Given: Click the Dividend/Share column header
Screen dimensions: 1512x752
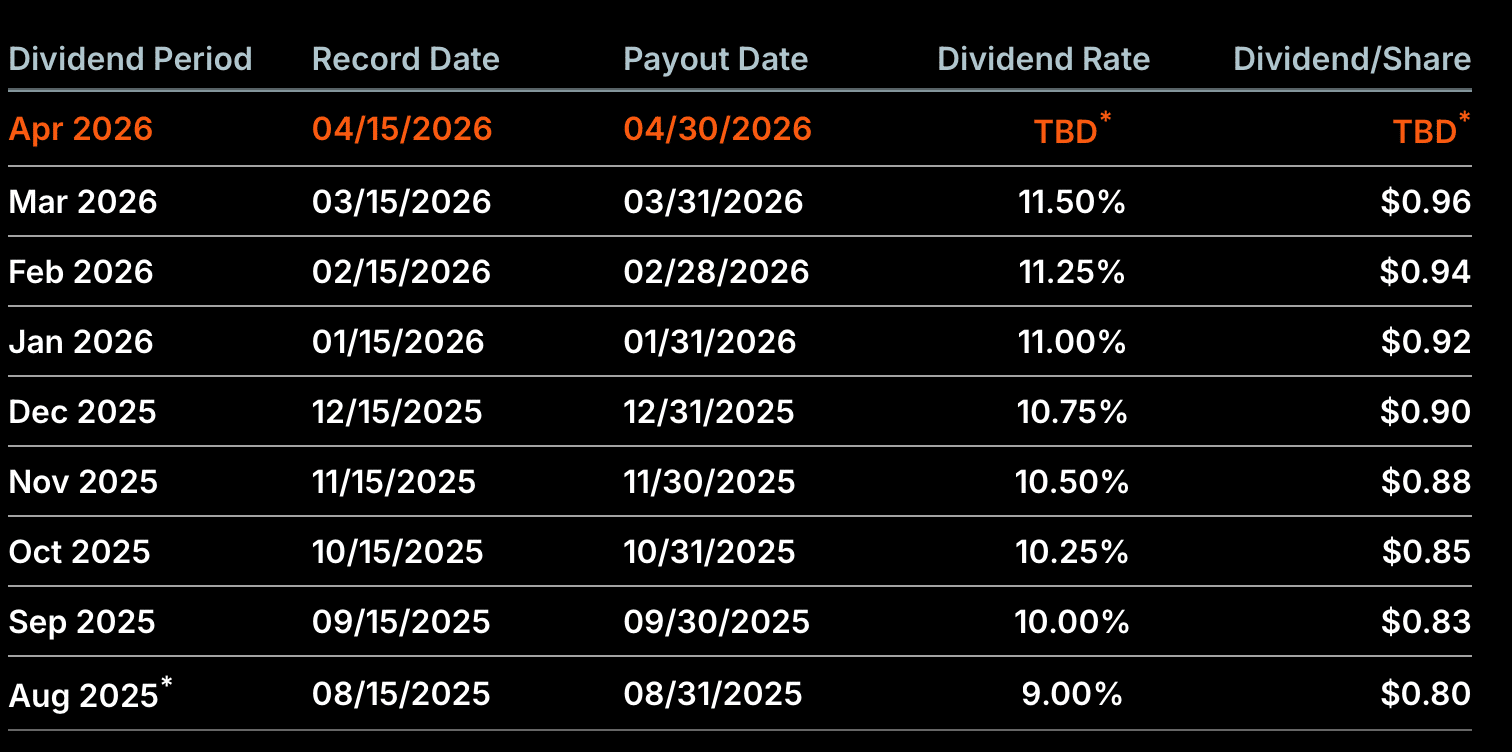Looking at the screenshot, I should 1352,59.
